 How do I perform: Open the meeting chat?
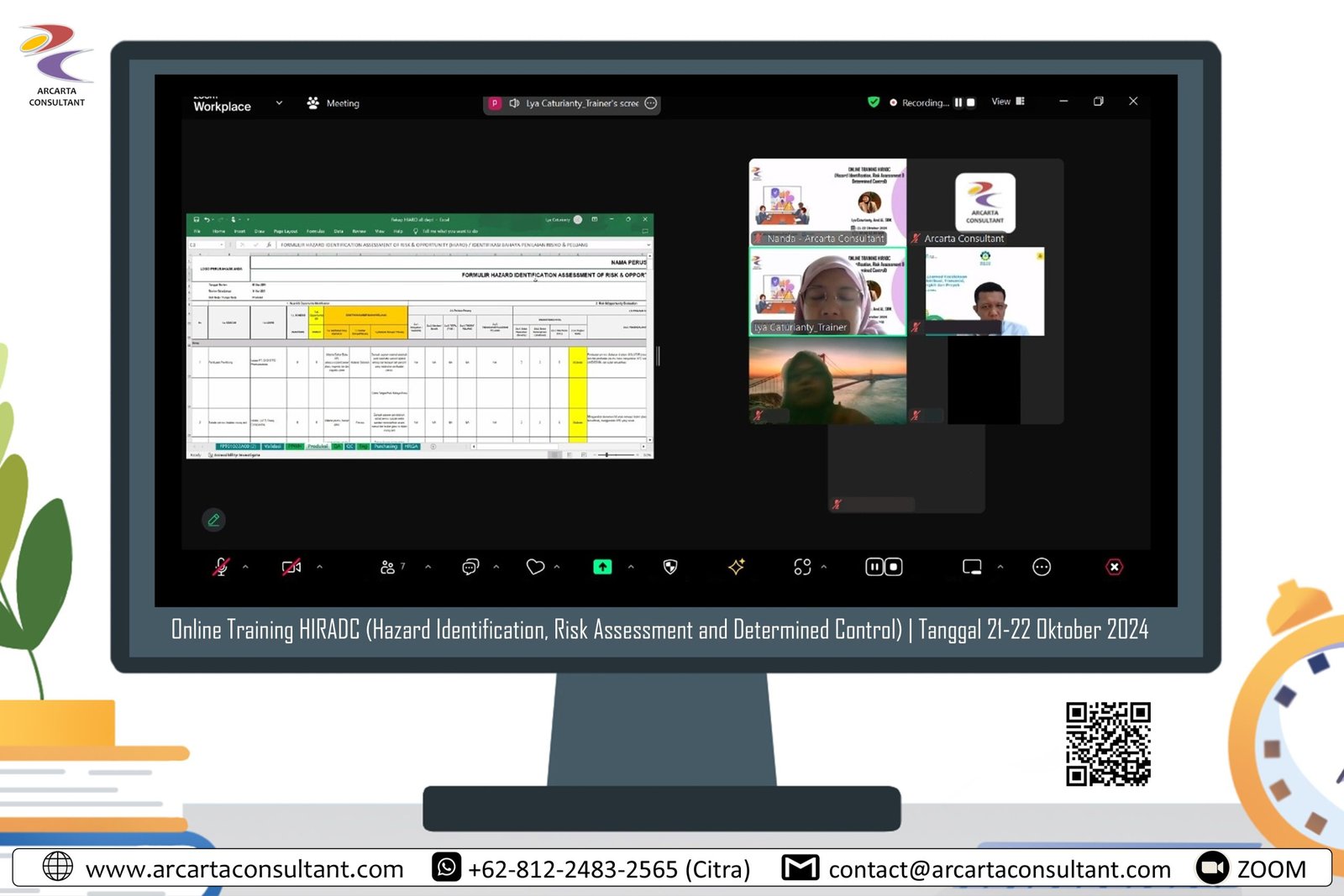tap(470, 568)
